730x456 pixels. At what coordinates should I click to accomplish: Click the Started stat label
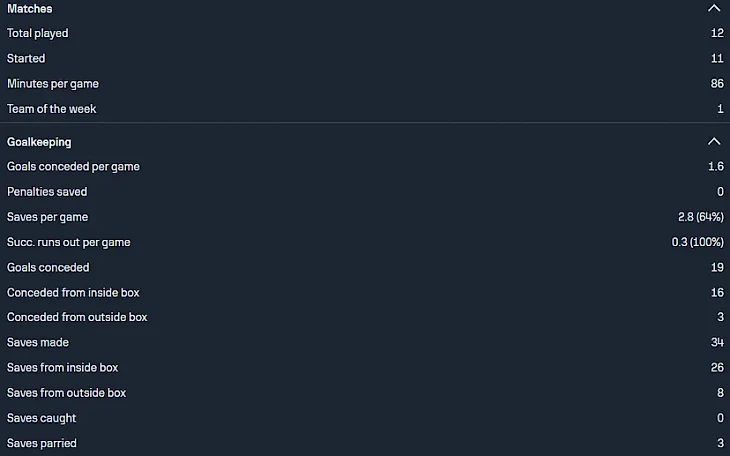click(26, 58)
